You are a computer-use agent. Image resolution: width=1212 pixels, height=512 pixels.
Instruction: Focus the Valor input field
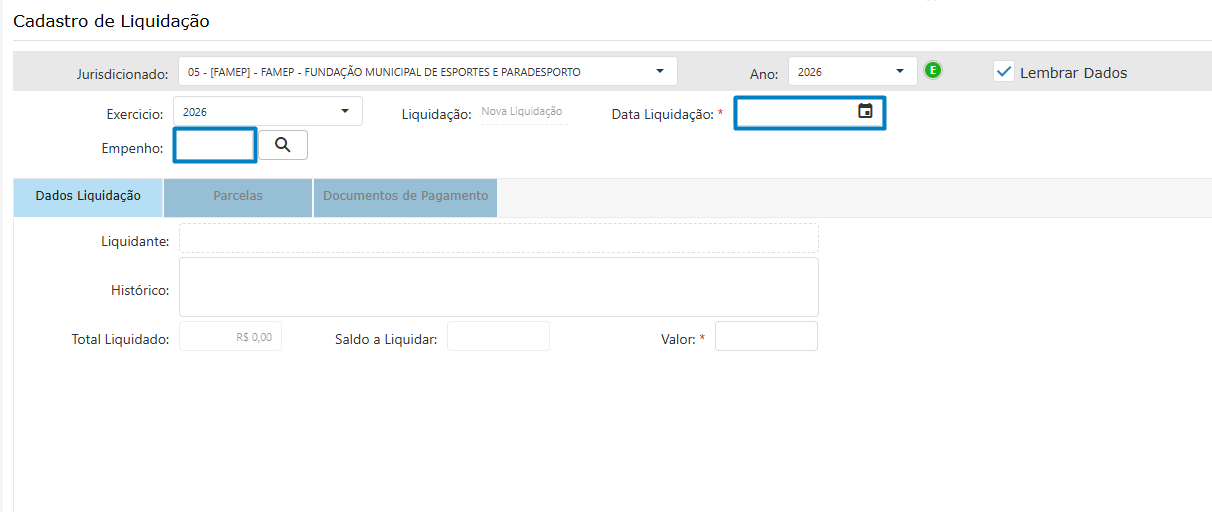(x=766, y=337)
